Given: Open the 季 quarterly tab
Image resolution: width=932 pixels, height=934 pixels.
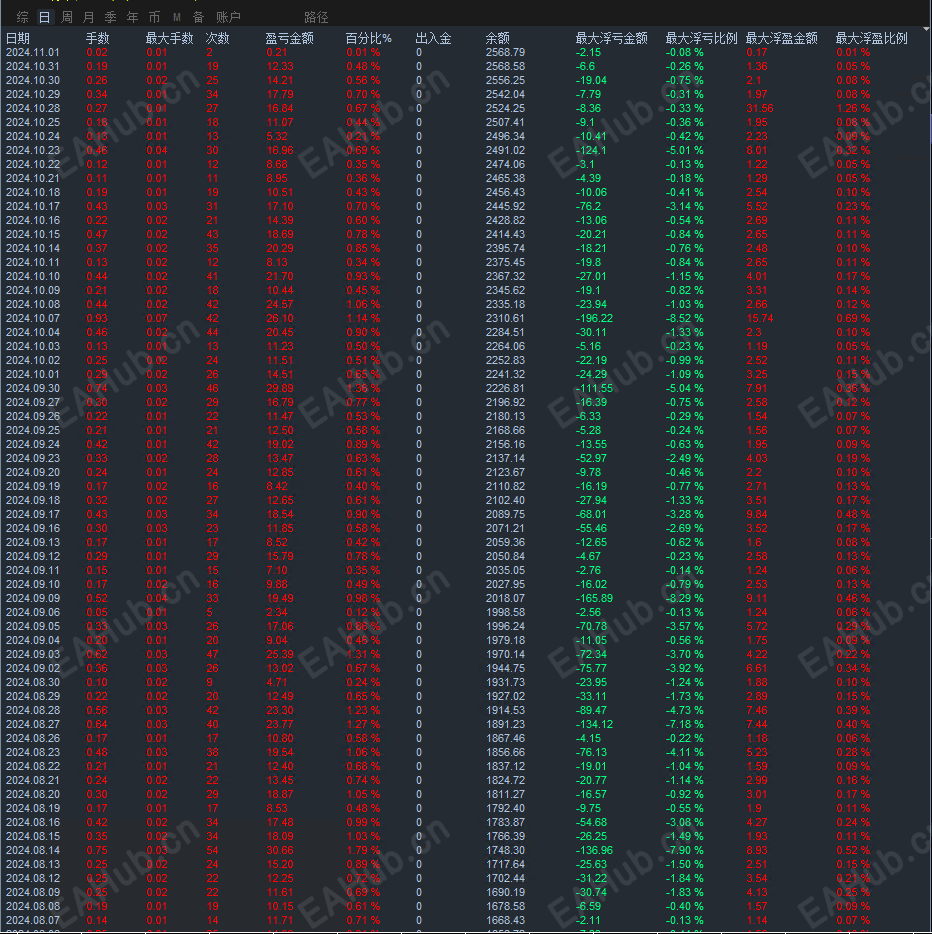Looking at the screenshot, I should click(111, 17).
